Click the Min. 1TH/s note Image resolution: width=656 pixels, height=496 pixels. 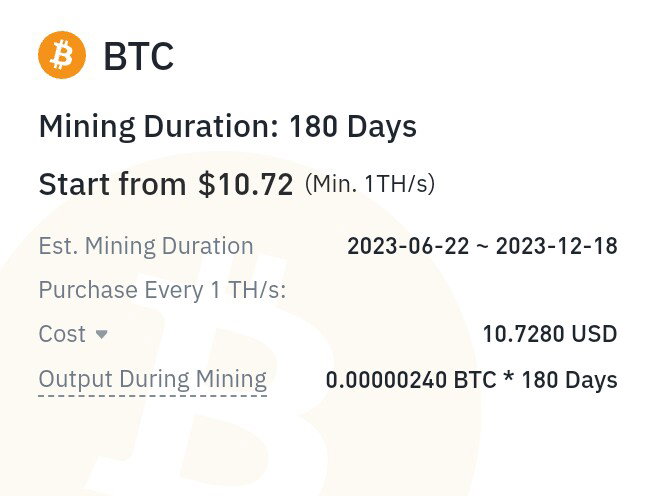[370, 184]
